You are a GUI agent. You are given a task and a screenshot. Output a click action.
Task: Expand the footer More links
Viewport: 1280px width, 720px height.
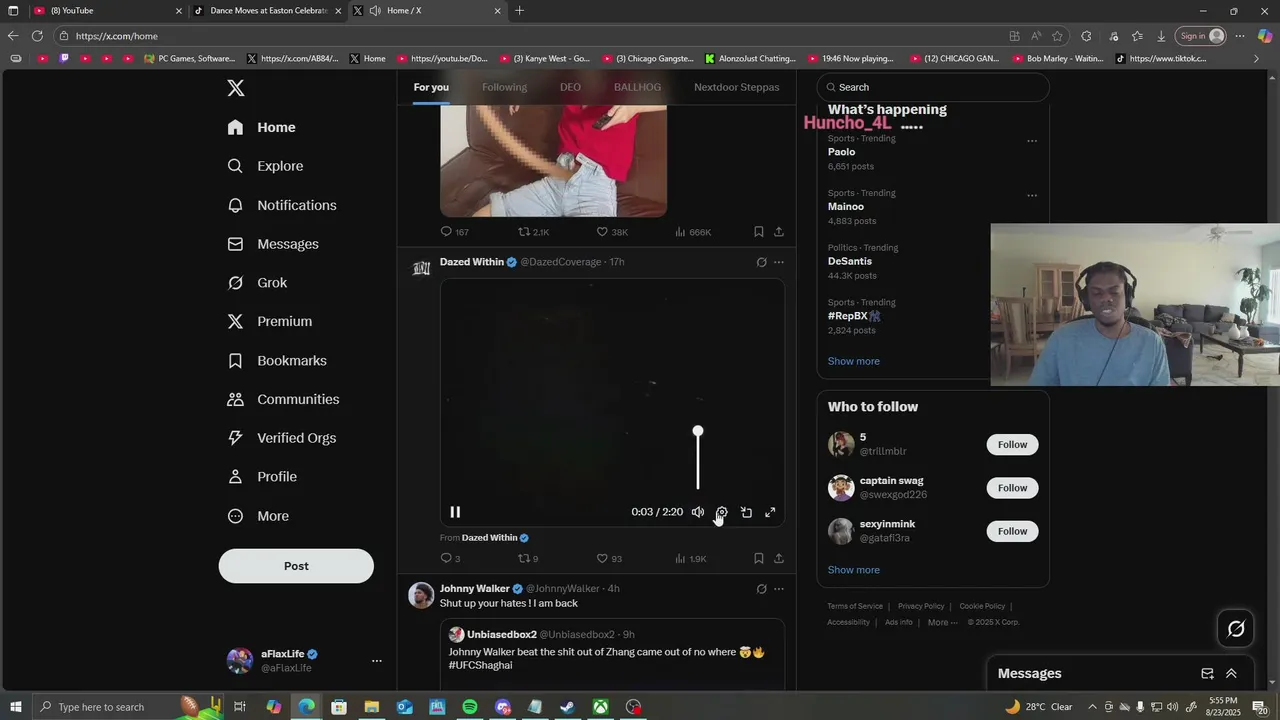(x=942, y=622)
